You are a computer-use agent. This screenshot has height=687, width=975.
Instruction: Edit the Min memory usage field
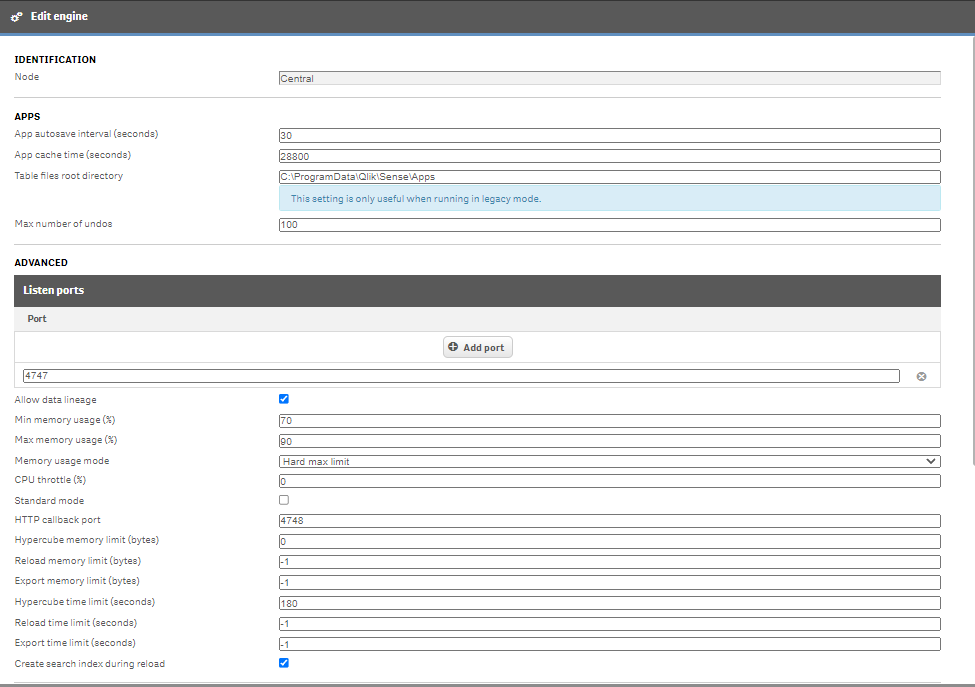pos(609,421)
